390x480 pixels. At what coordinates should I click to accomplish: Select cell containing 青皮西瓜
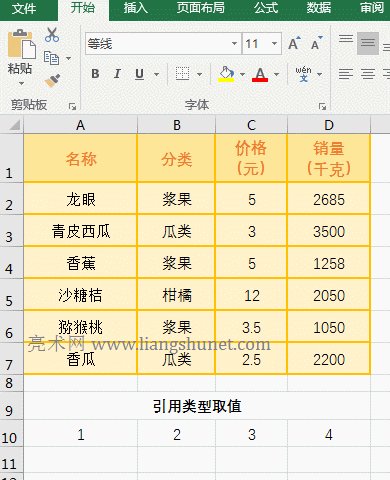tap(80, 231)
